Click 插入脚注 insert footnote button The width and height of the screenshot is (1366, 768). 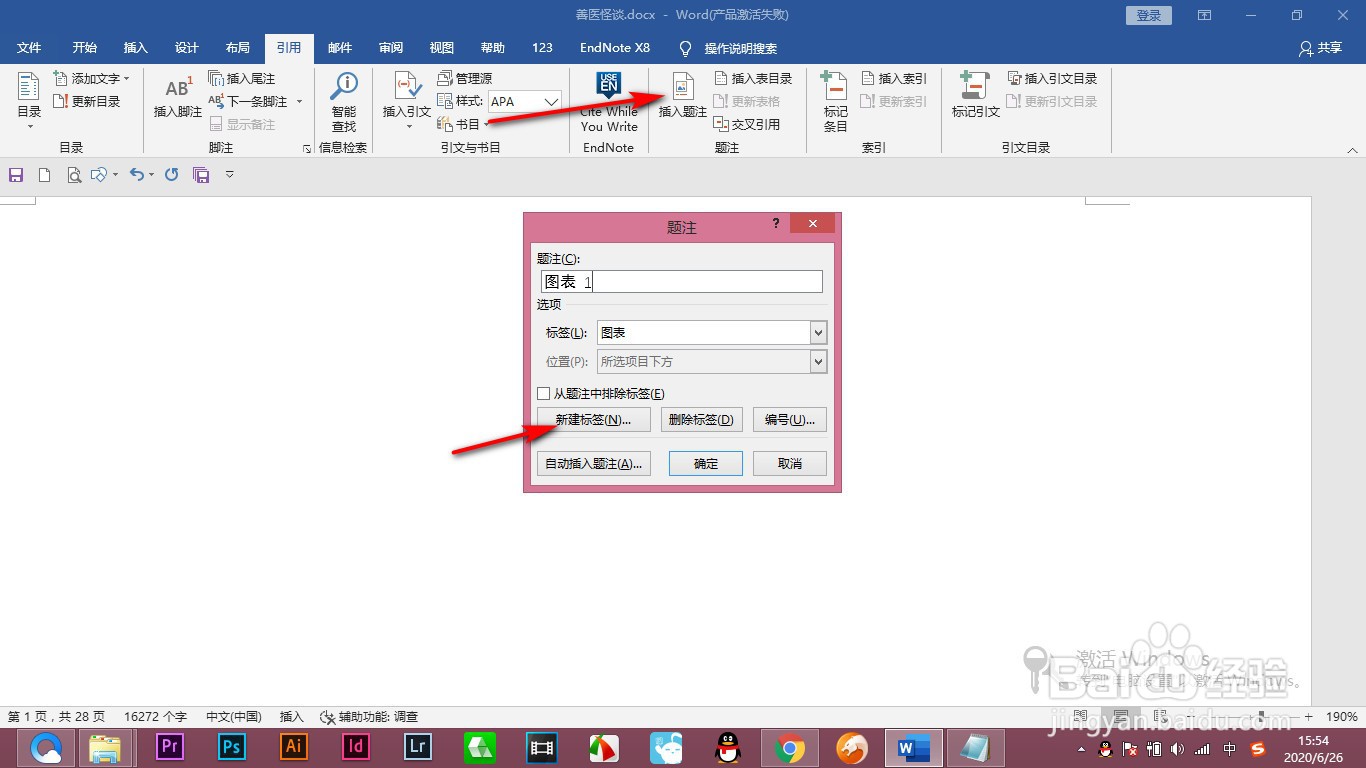[x=178, y=98]
